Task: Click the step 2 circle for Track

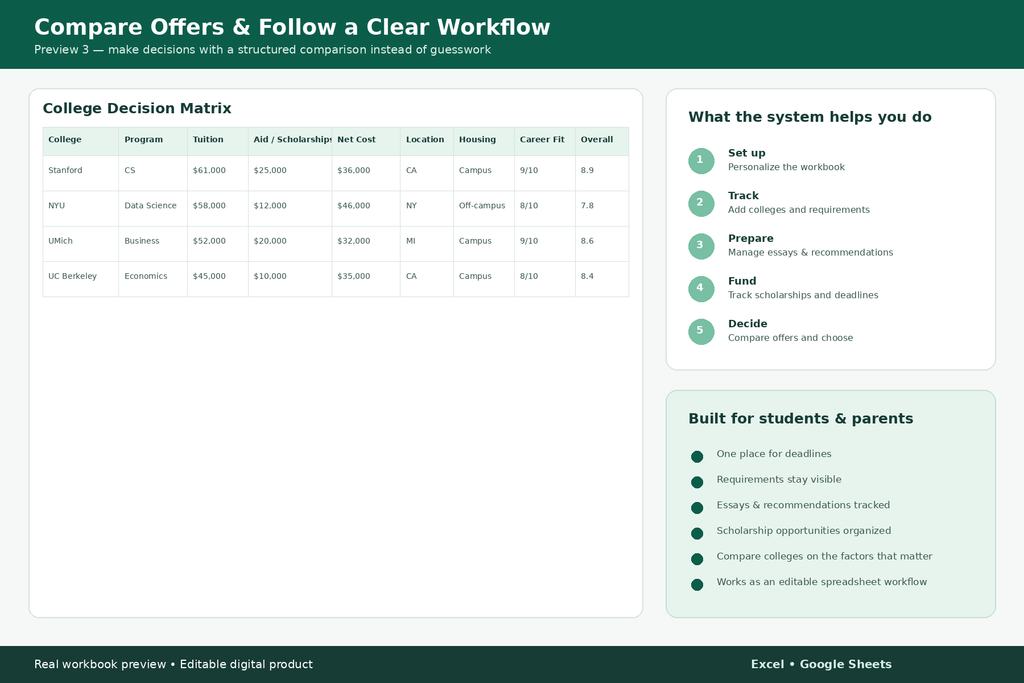Action: pyautogui.click(x=701, y=203)
